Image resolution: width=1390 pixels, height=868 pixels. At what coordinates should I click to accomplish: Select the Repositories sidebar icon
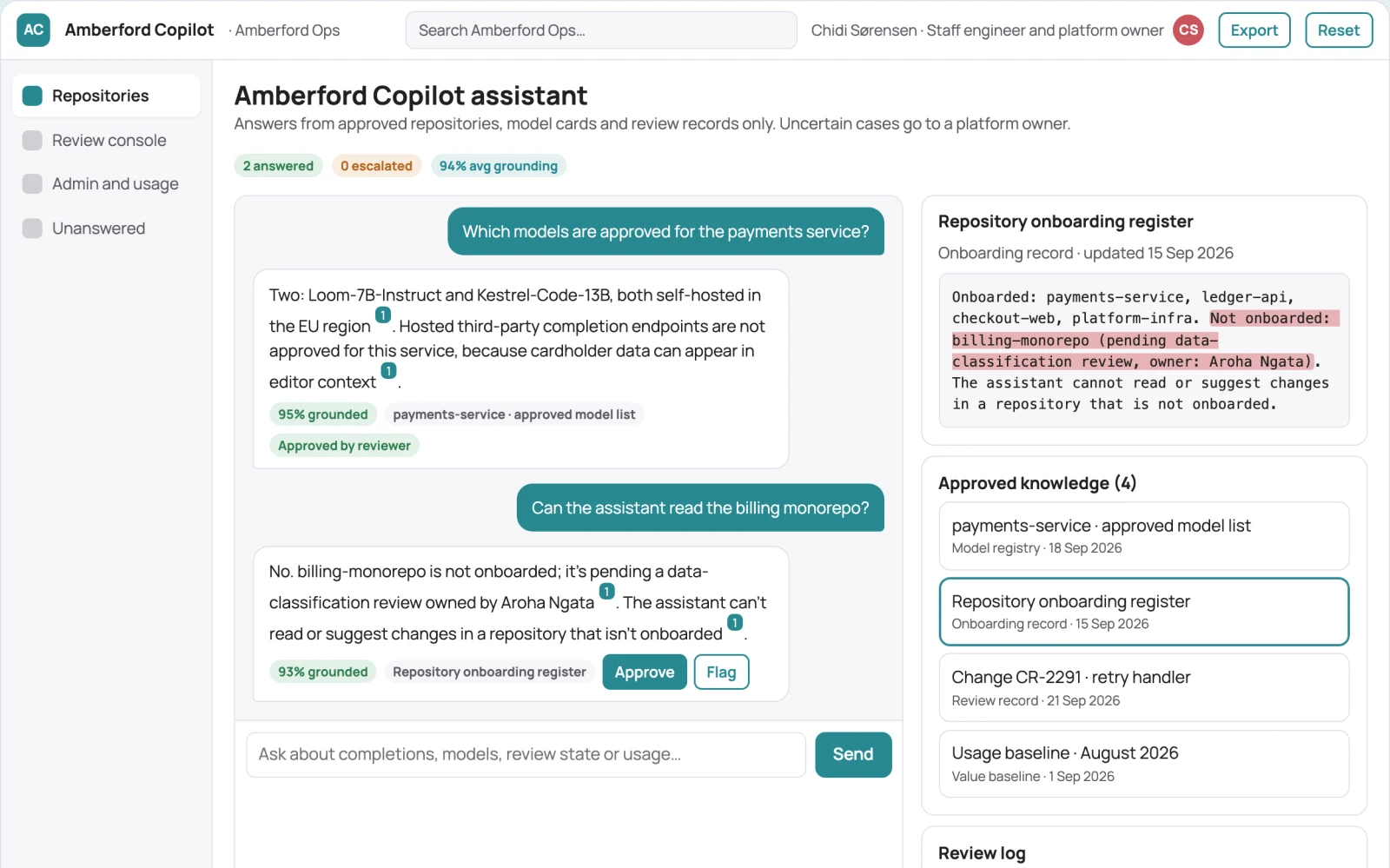32,96
